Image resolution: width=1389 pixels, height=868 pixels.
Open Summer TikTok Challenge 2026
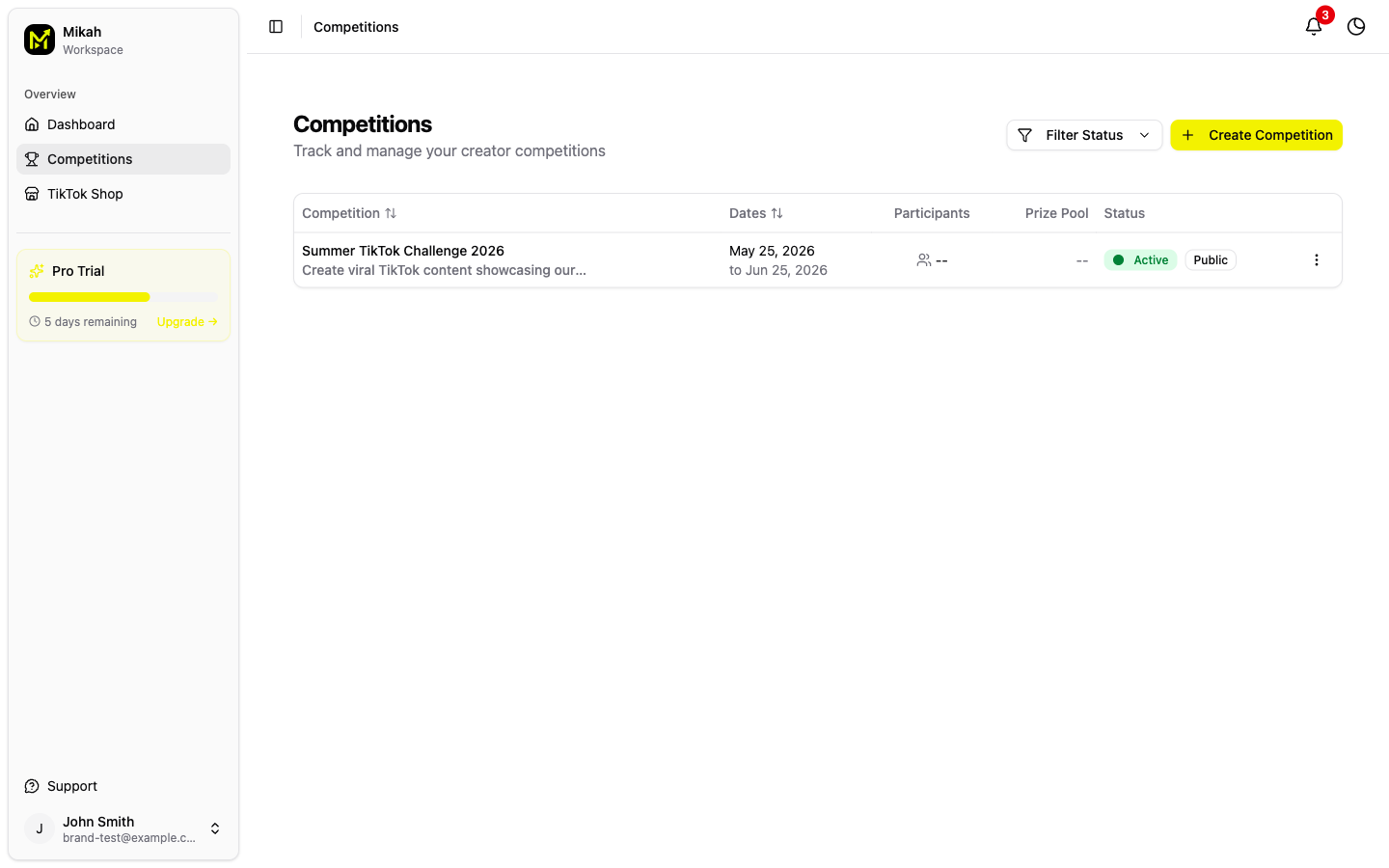pyautogui.click(x=403, y=251)
